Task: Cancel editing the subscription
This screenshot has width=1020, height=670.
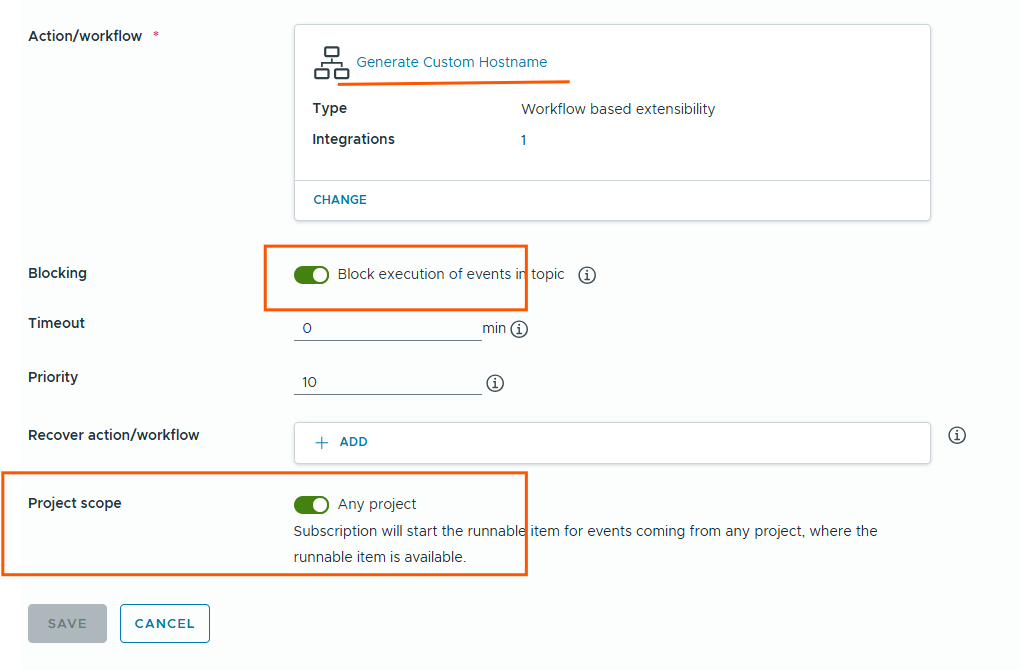Action: (x=165, y=623)
